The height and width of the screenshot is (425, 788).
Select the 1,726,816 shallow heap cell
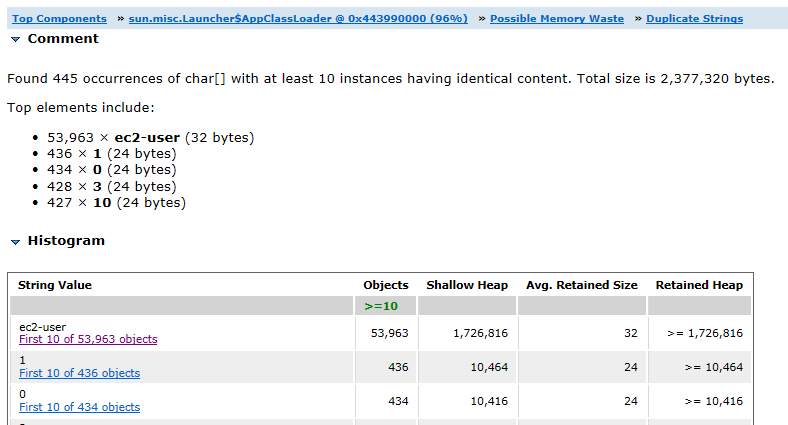467,333
